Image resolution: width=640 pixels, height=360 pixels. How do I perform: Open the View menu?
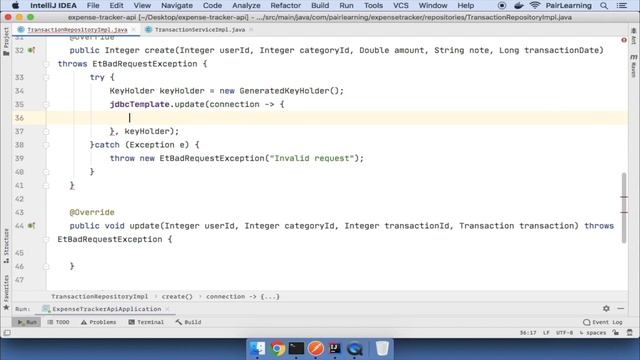(142, 6)
